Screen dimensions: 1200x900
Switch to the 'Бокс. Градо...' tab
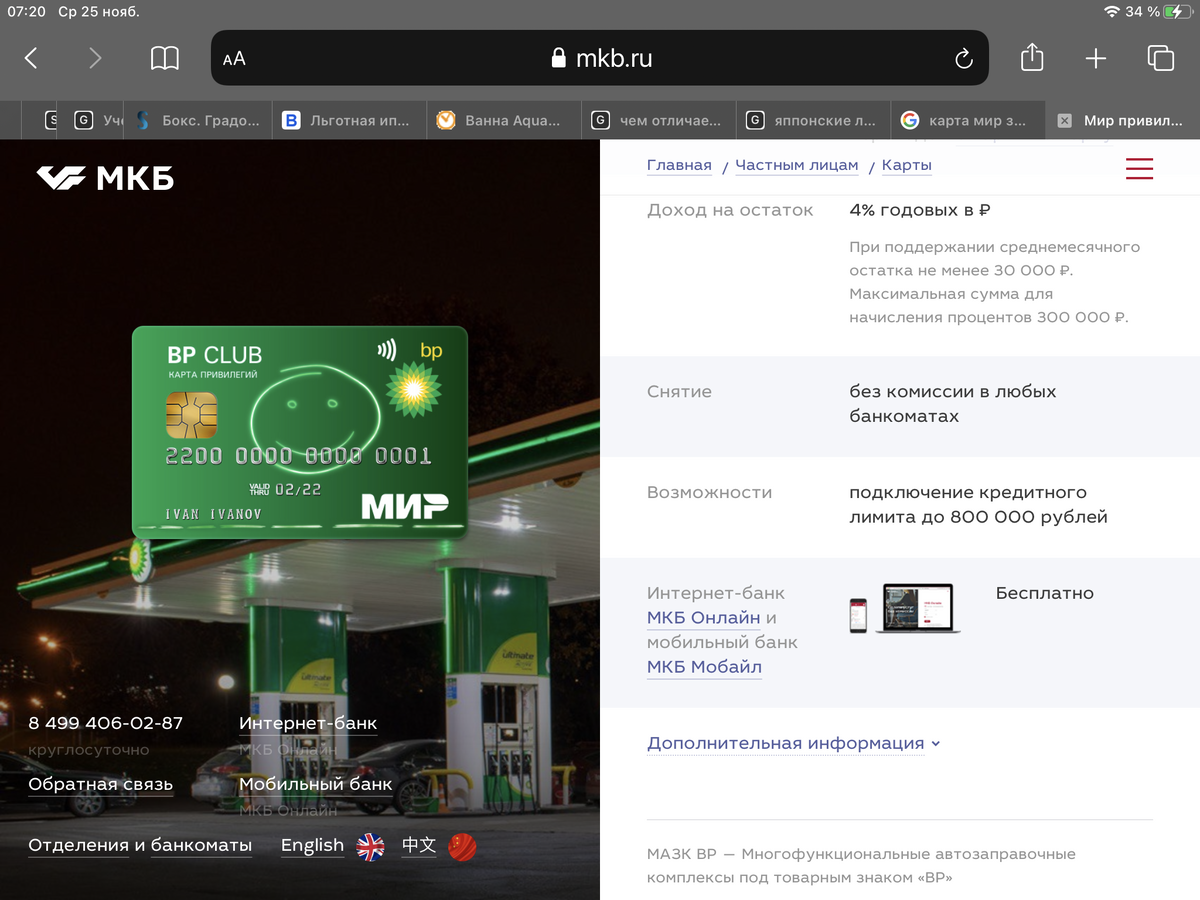coord(197,120)
